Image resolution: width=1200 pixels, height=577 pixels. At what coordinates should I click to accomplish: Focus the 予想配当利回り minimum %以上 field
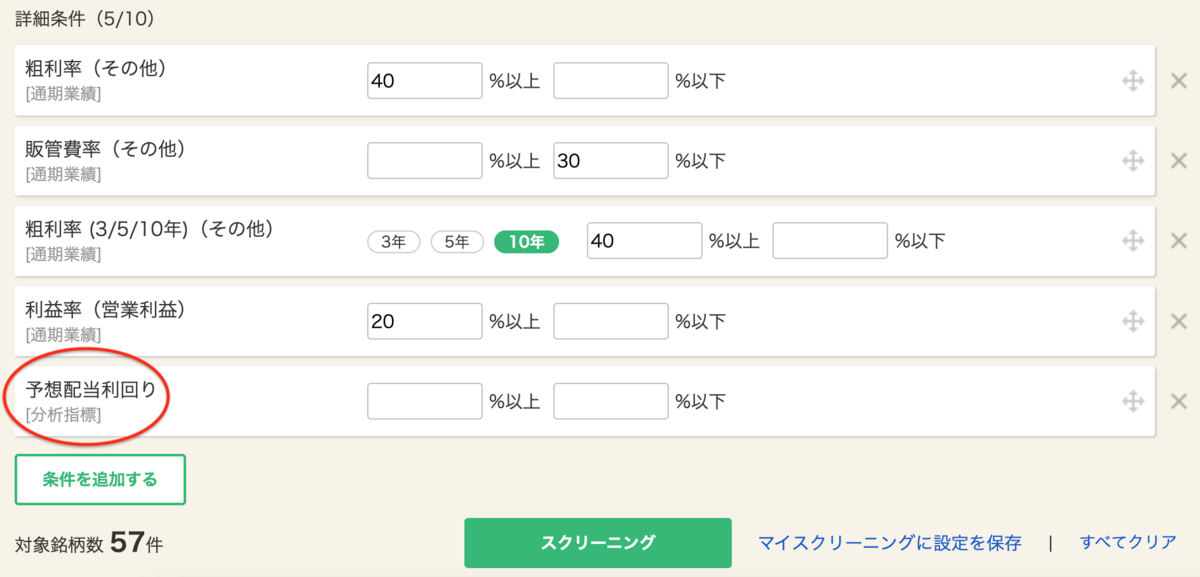pos(425,401)
